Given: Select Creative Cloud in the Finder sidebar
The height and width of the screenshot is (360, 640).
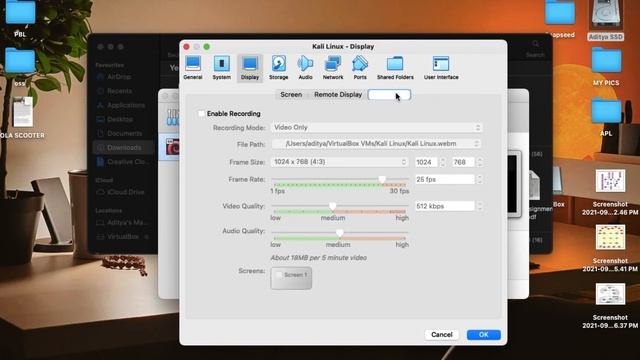Looking at the screenshot, I should point(124,162).
